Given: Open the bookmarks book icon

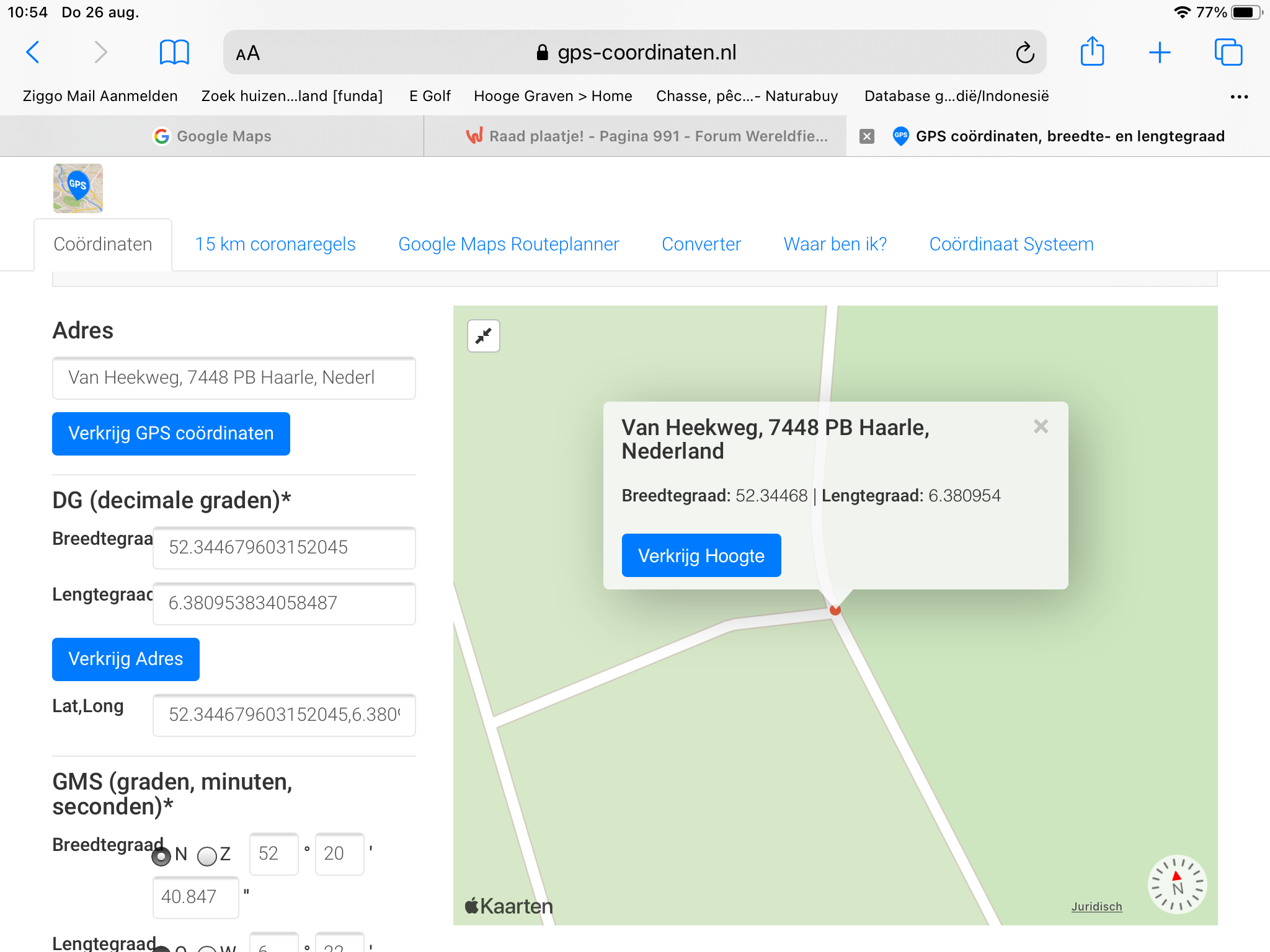Looking at the screenshot, I should [x=174, y=52].
